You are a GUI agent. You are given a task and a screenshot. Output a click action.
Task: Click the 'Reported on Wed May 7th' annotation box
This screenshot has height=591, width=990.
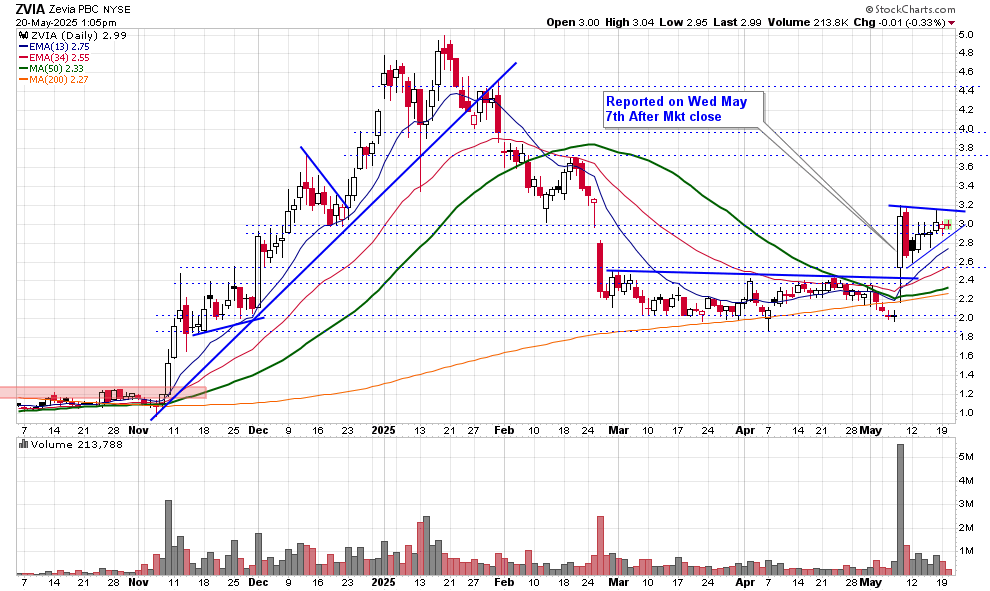click(683, 109)
